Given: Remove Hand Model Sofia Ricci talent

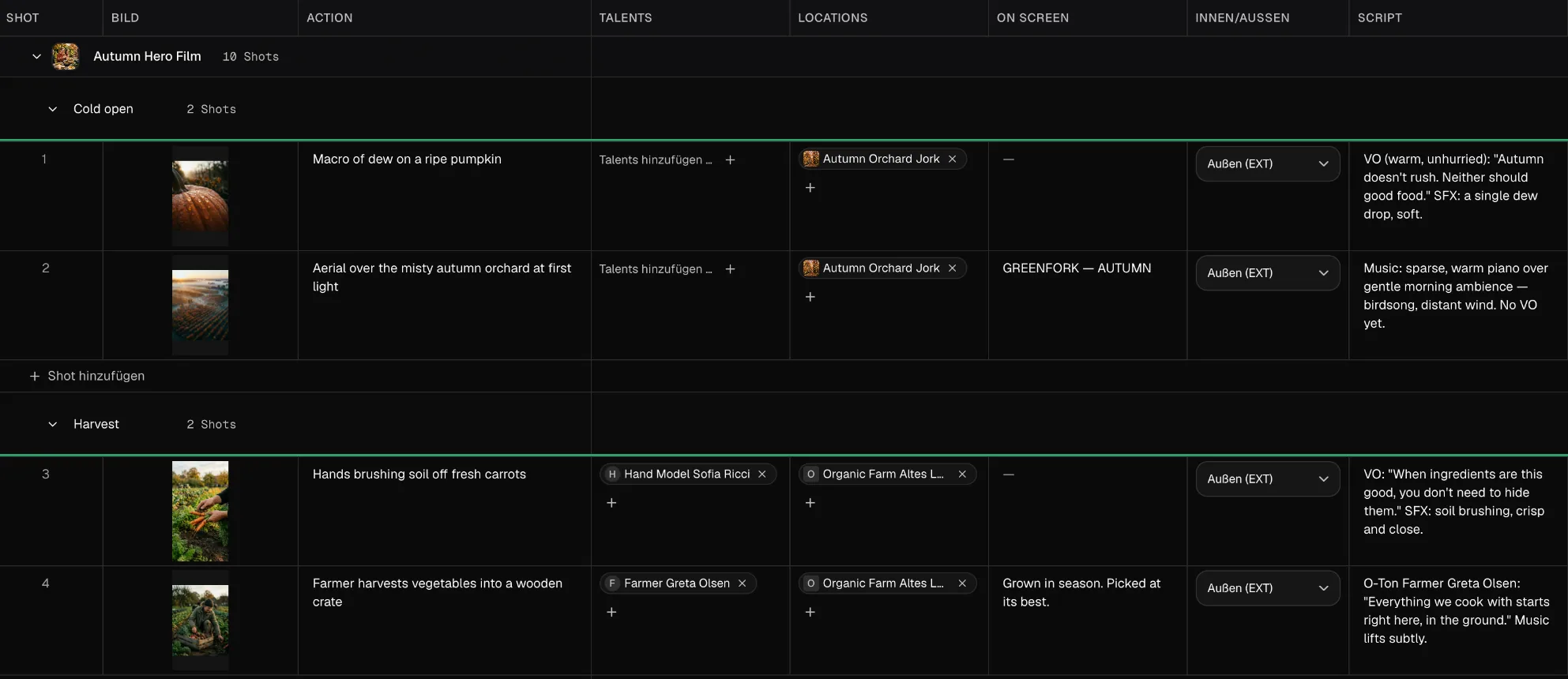Looking at the screenshot, I should click(x=762, y=474).
